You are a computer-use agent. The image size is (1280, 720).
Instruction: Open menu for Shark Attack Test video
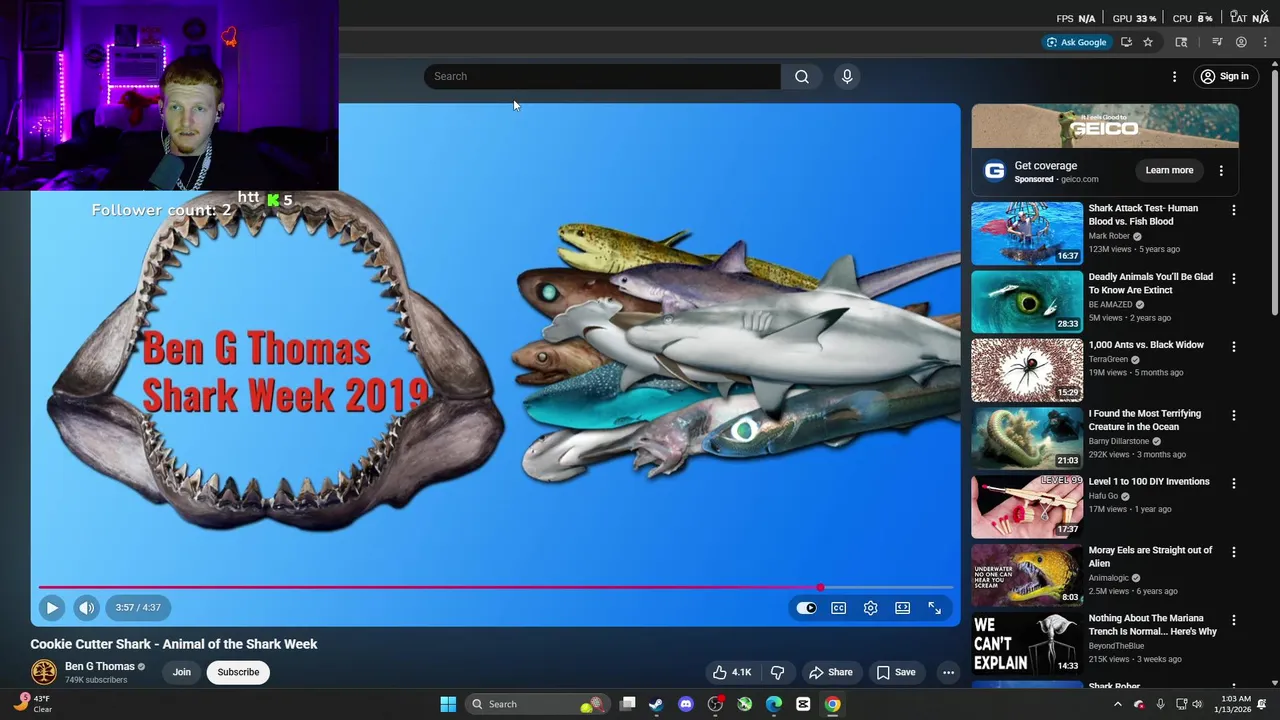pos(1233,210)
